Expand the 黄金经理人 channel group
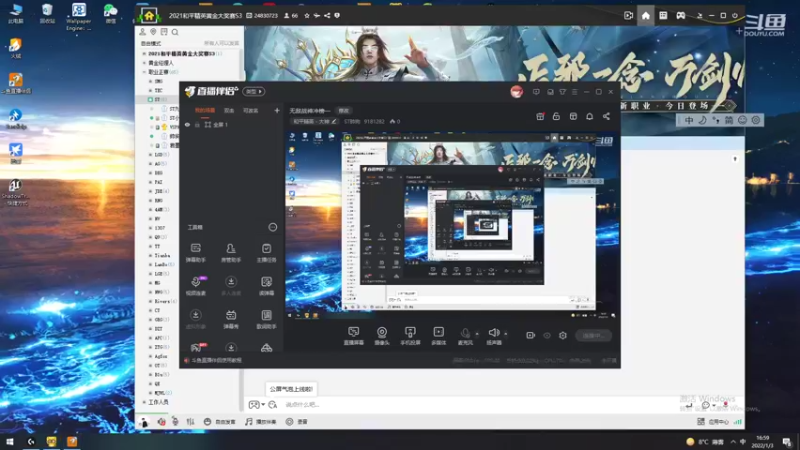800x450 pixels. click(144, 63)
